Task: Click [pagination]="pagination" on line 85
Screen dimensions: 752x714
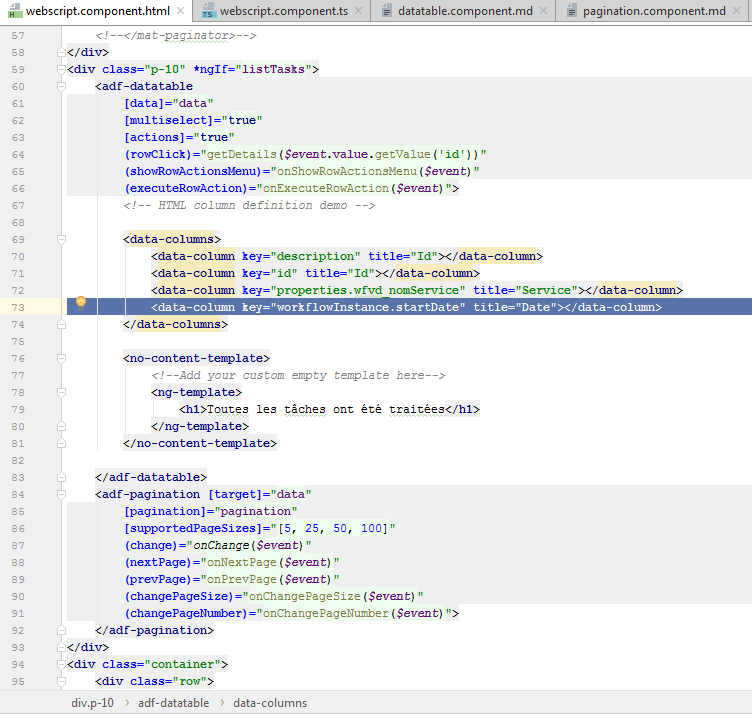Action: [x=211, y=512]
